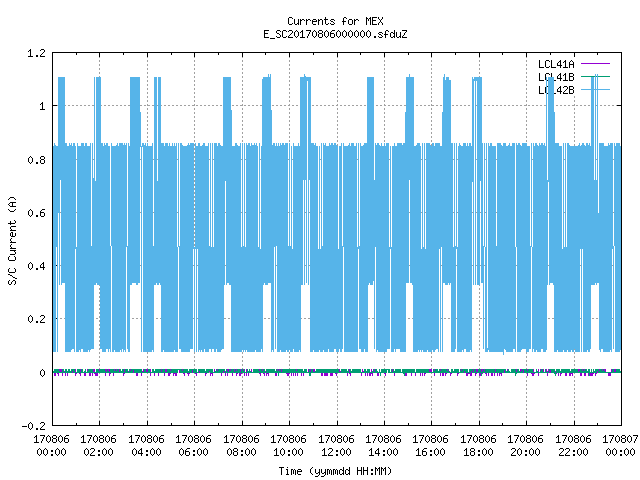The image size is (640, 480).
Task: Click the x-axis tick '170806 10:00'
Action: pos(288,446)
